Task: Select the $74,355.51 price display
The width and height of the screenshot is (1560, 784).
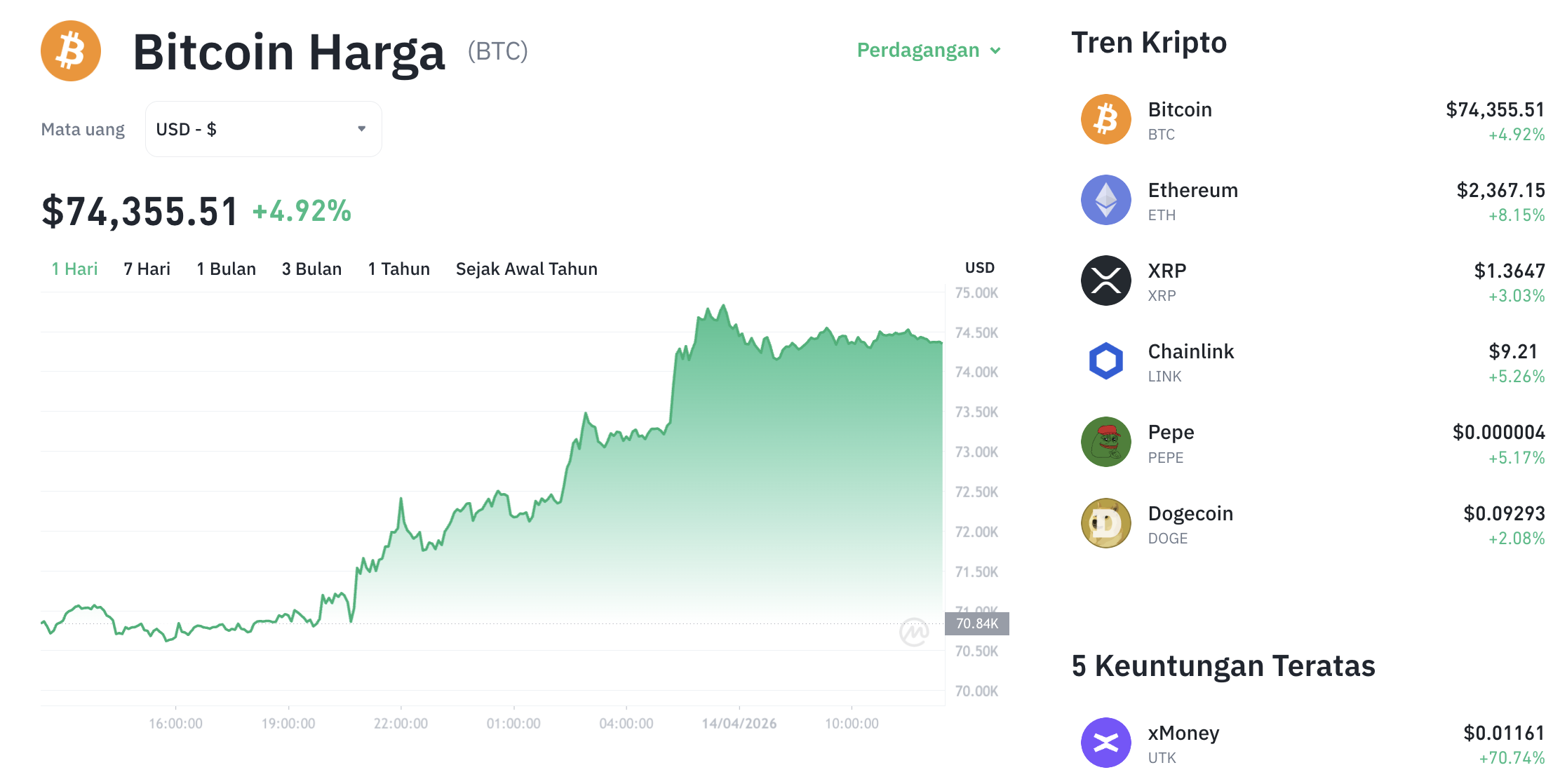Action: (139, 209)
